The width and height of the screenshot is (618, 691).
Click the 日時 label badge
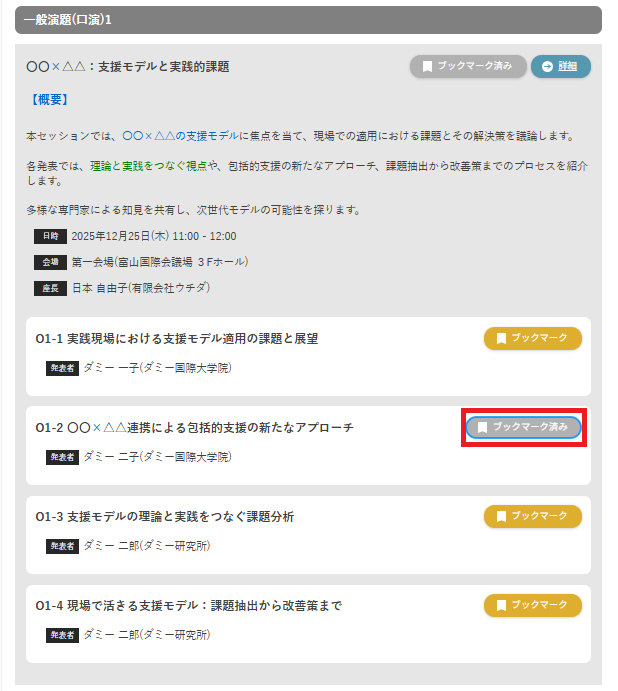pos(50,237)
